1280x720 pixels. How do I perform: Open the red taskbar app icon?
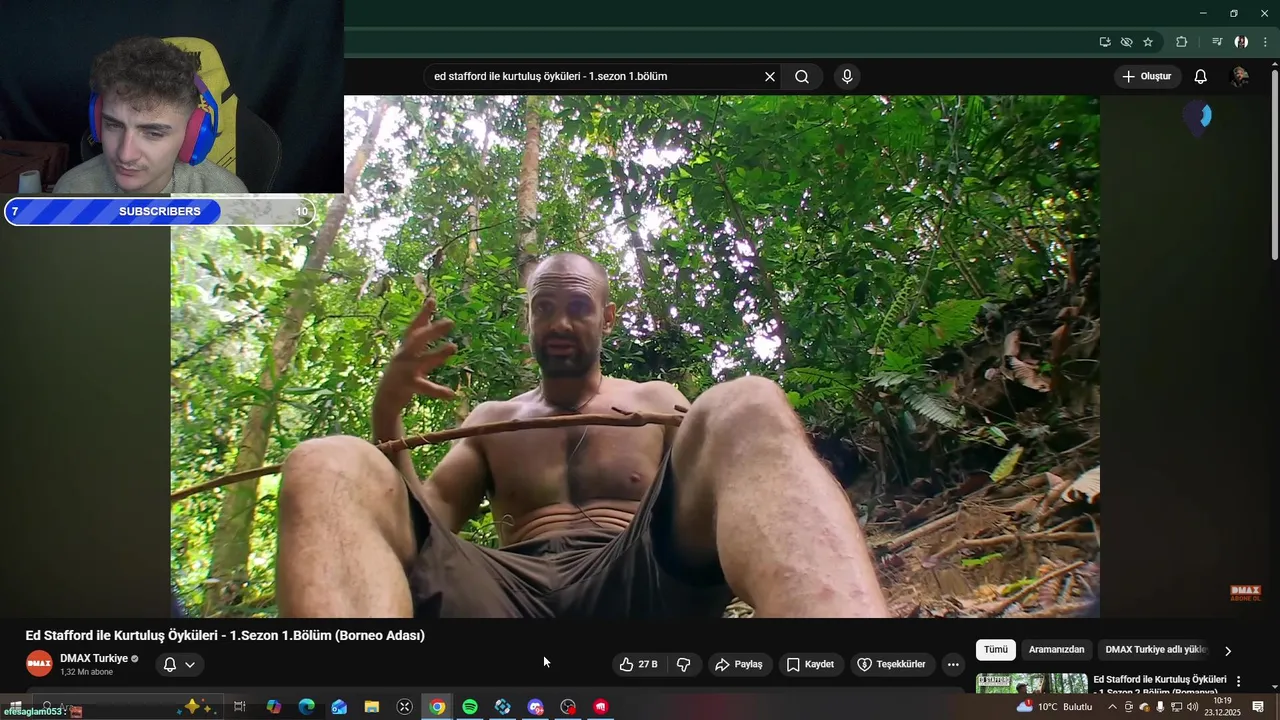coord(601,707)
